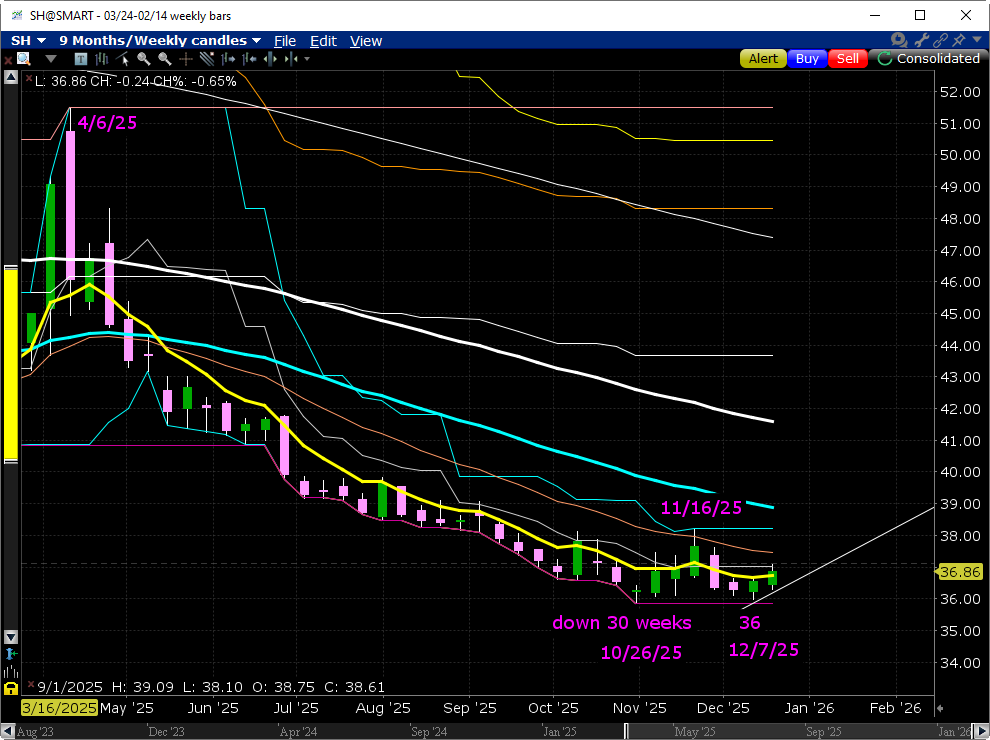Click the crosshair tool in toolbar

tap(185, 59)
